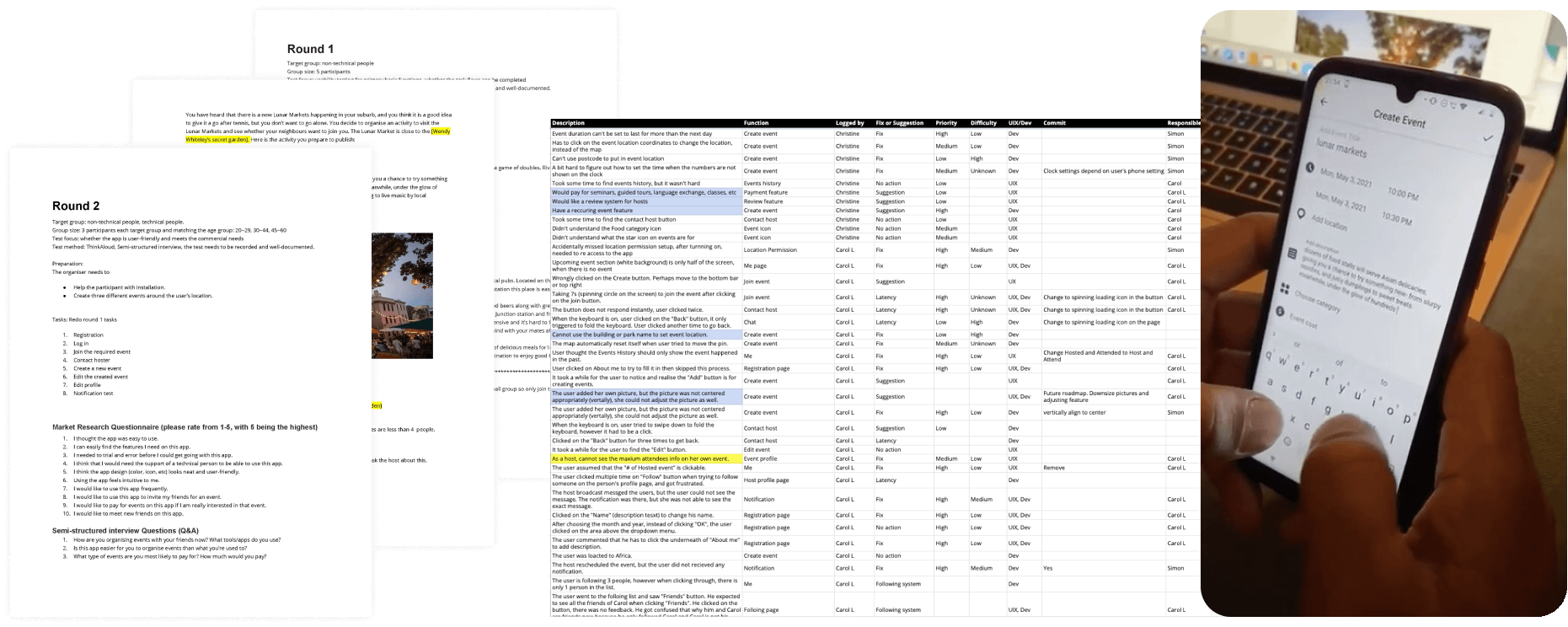1568x627 pixels.
Task: Click 'Registration' in Round 2 task list
Action: (88, 335)
